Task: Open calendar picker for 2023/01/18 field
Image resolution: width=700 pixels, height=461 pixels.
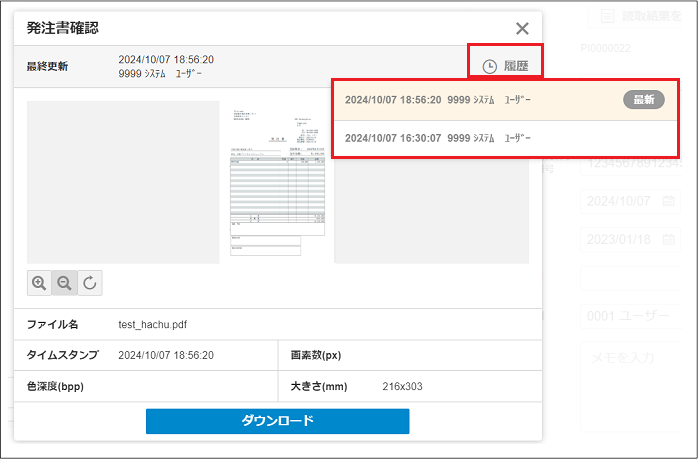Action: point(669,240)
